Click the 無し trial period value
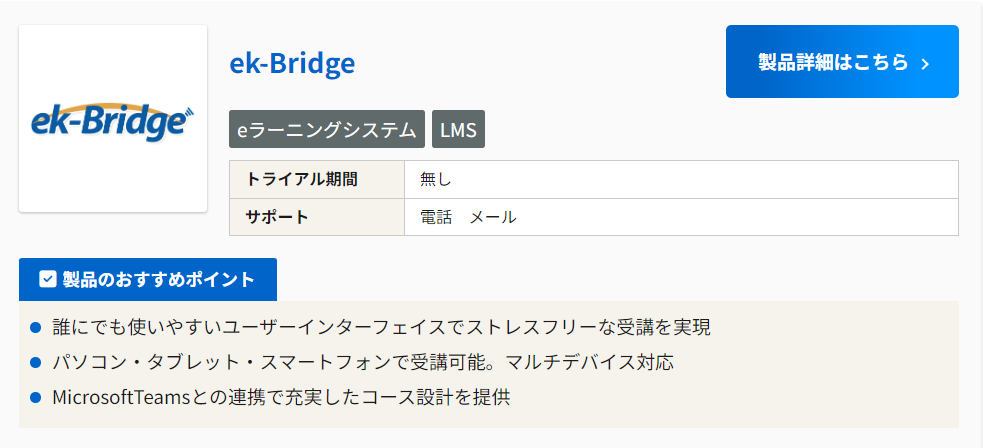Screen dimensions: 983x448 pyautogui.click(x=436, y=179)
